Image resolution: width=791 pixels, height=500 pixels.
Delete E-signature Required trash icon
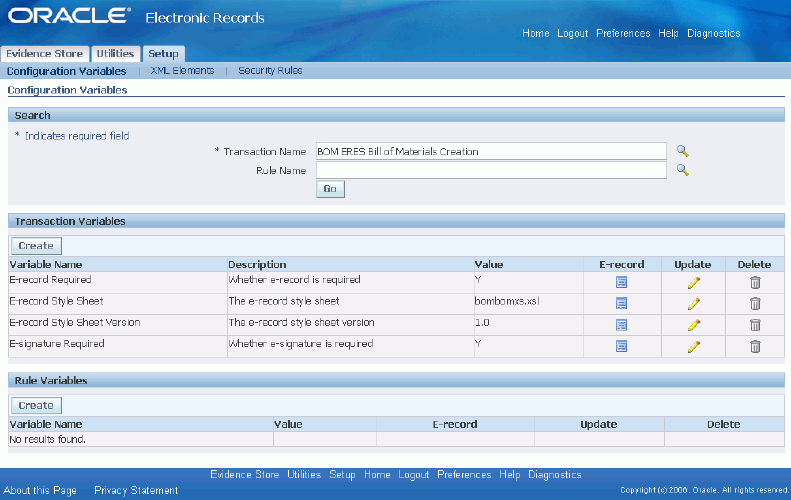coord(755,347)
